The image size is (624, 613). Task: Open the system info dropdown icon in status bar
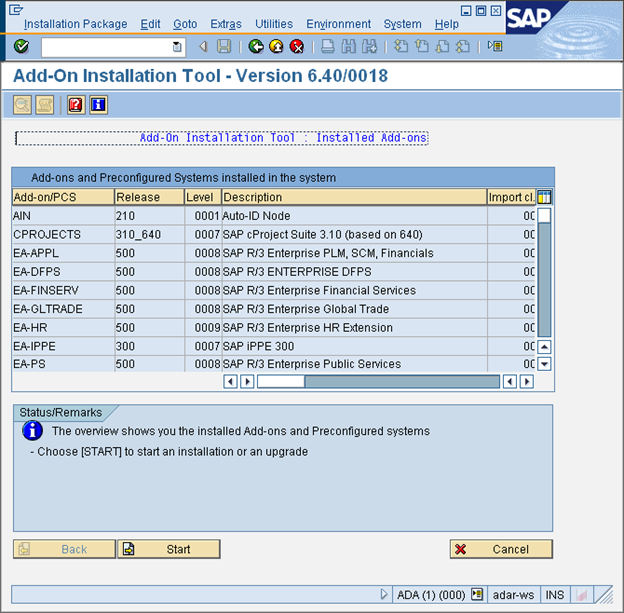477,594
